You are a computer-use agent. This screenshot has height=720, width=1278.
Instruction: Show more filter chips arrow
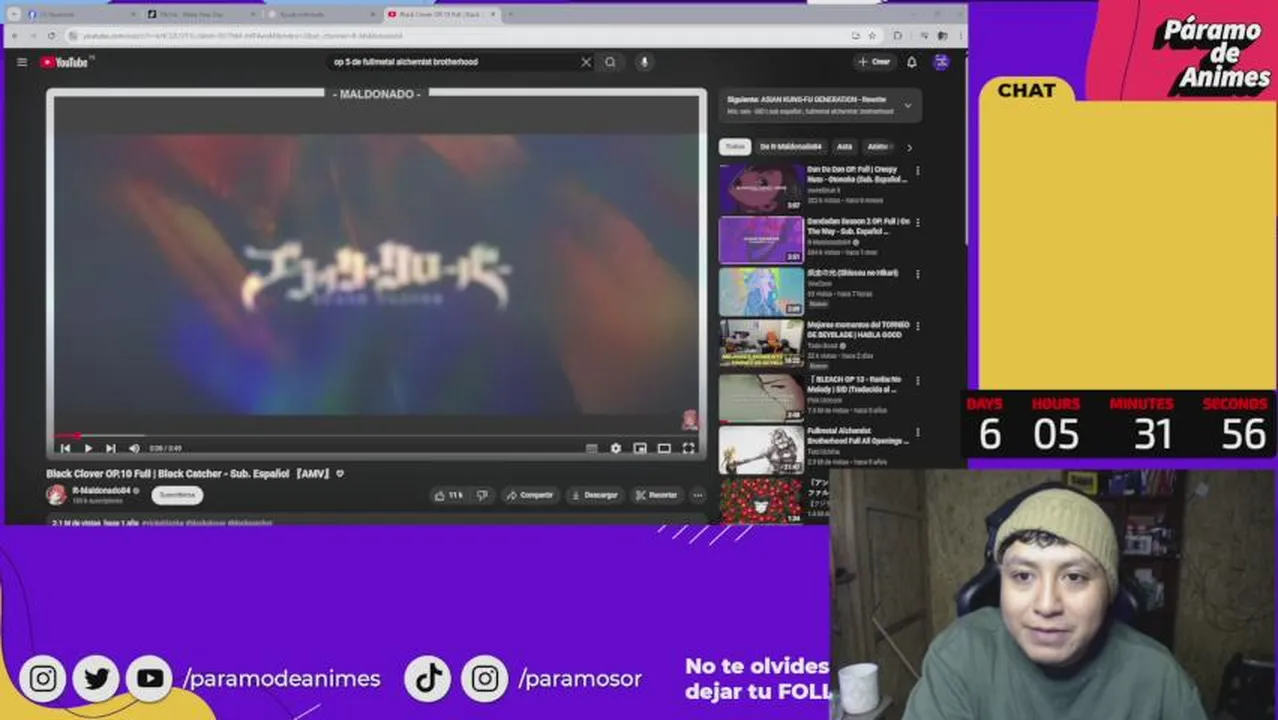909,147
